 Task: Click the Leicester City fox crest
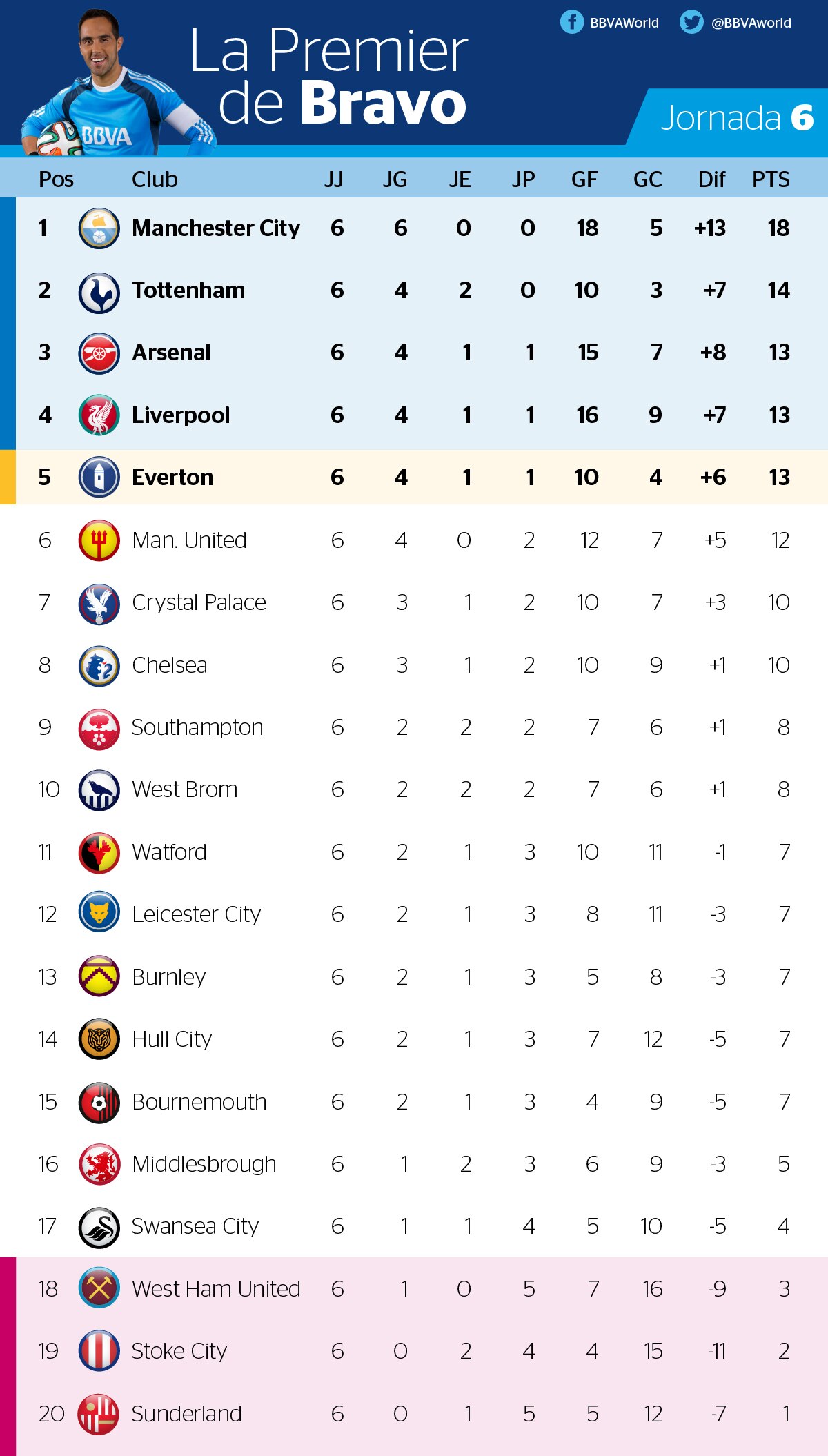[99, 914]
